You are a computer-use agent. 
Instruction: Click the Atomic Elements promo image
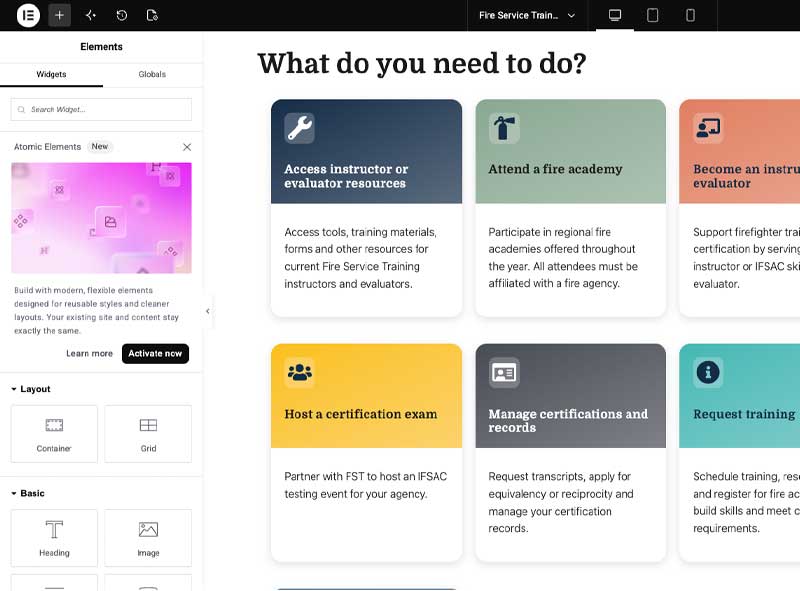[102, 218]
